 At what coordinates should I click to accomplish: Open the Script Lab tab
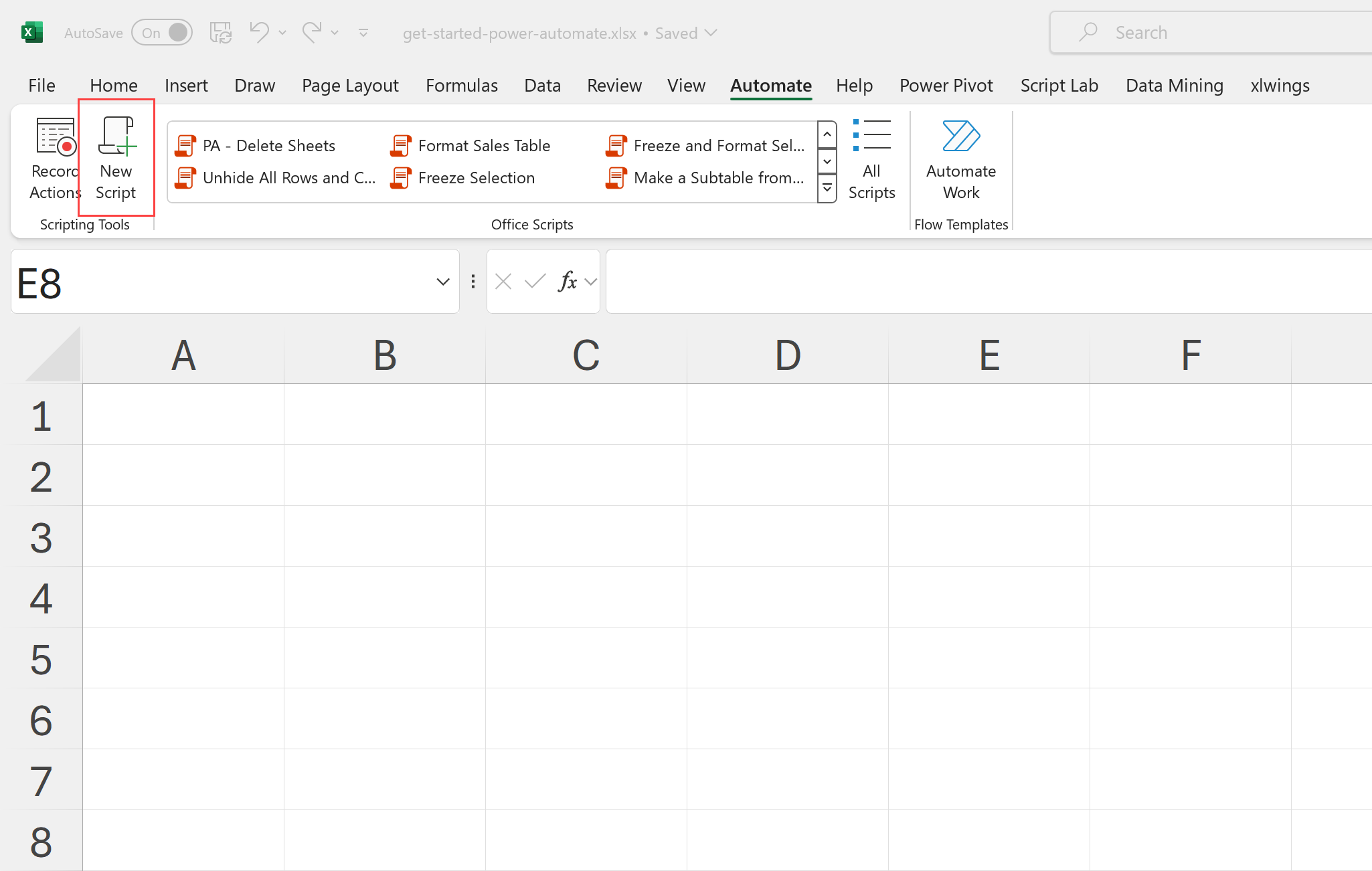pyautogui.click(x=1059, y=86)
